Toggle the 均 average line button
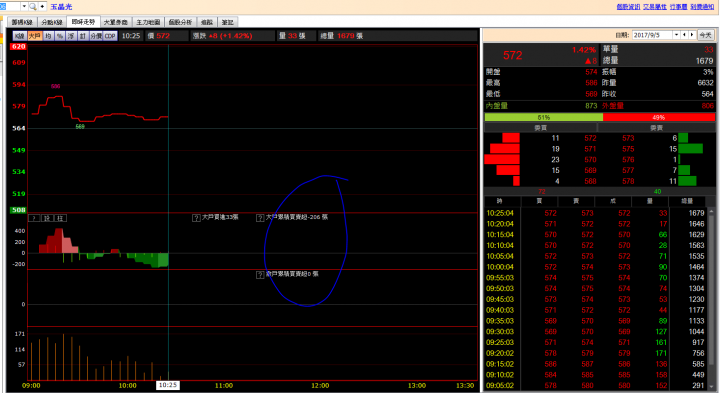The width and height of the screenshot is (720, 393). coord(48,36)
